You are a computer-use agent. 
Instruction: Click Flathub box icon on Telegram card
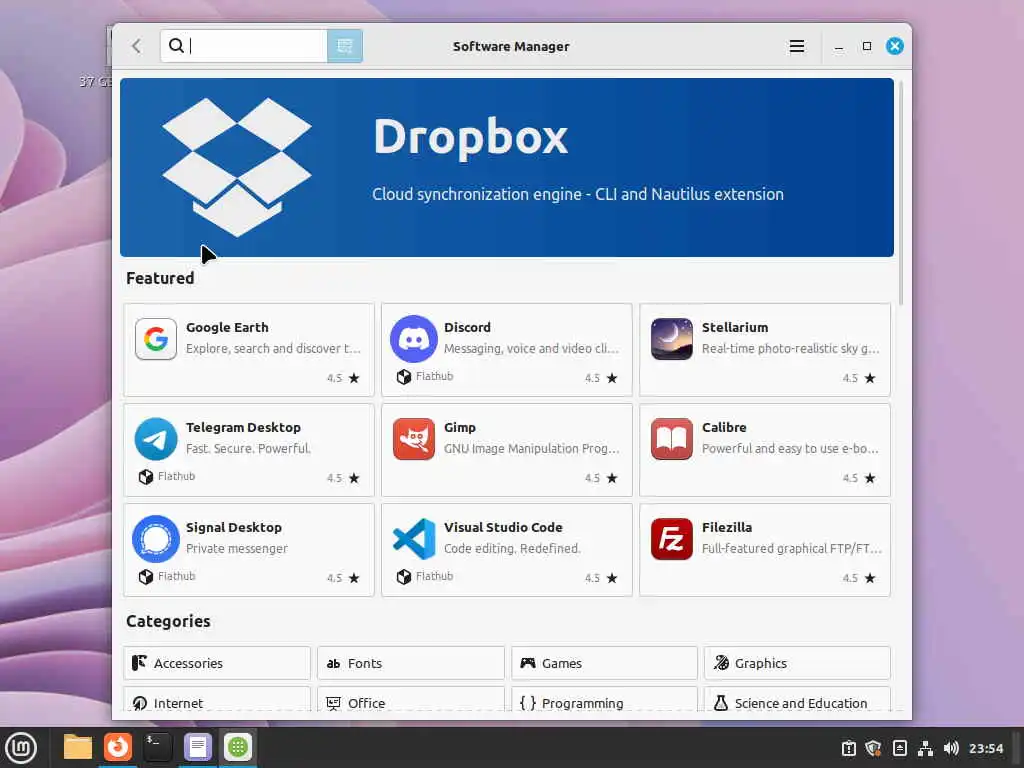point(146,477)
